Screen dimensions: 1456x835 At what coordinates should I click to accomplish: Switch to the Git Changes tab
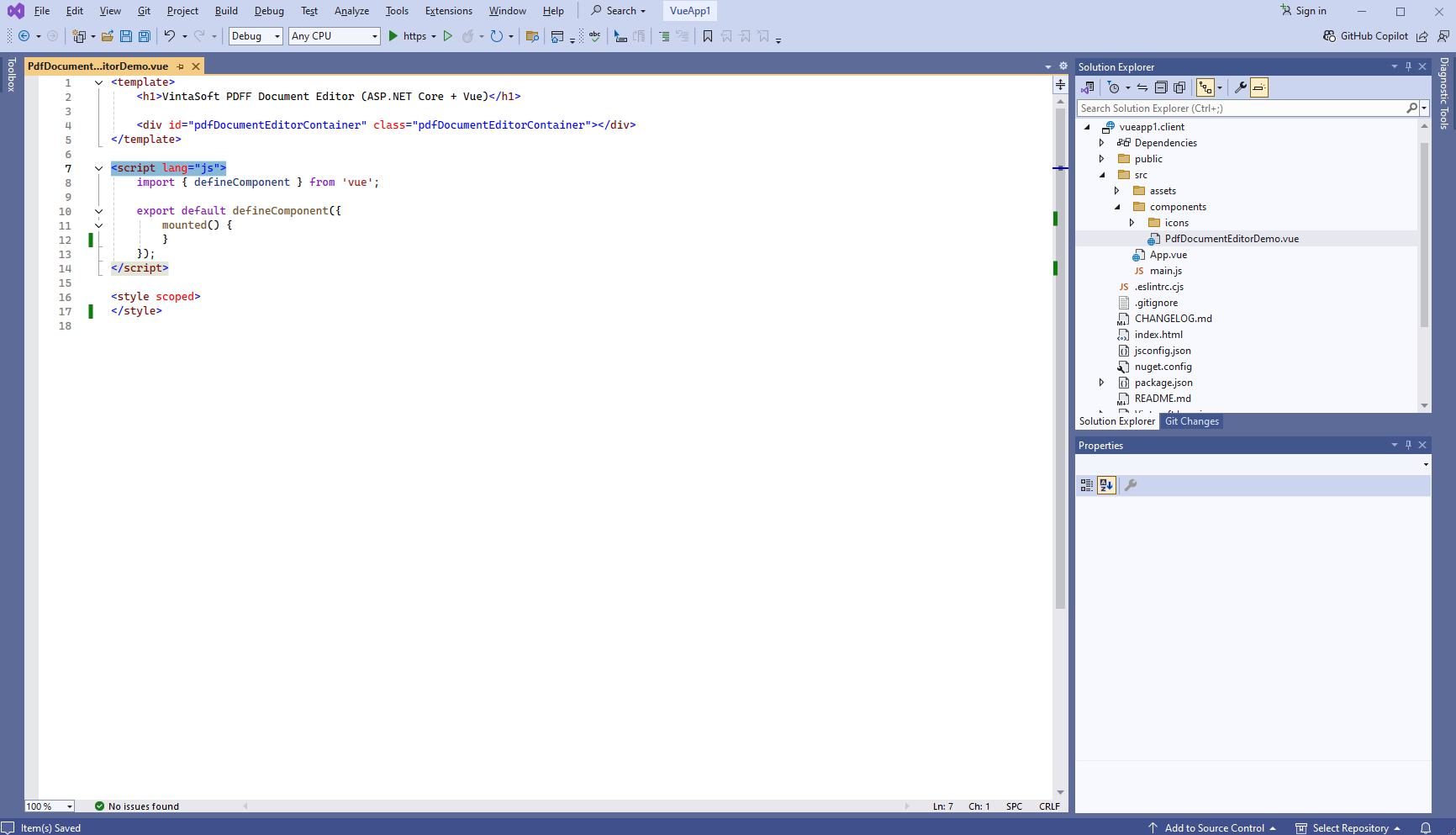[1191, 421]
